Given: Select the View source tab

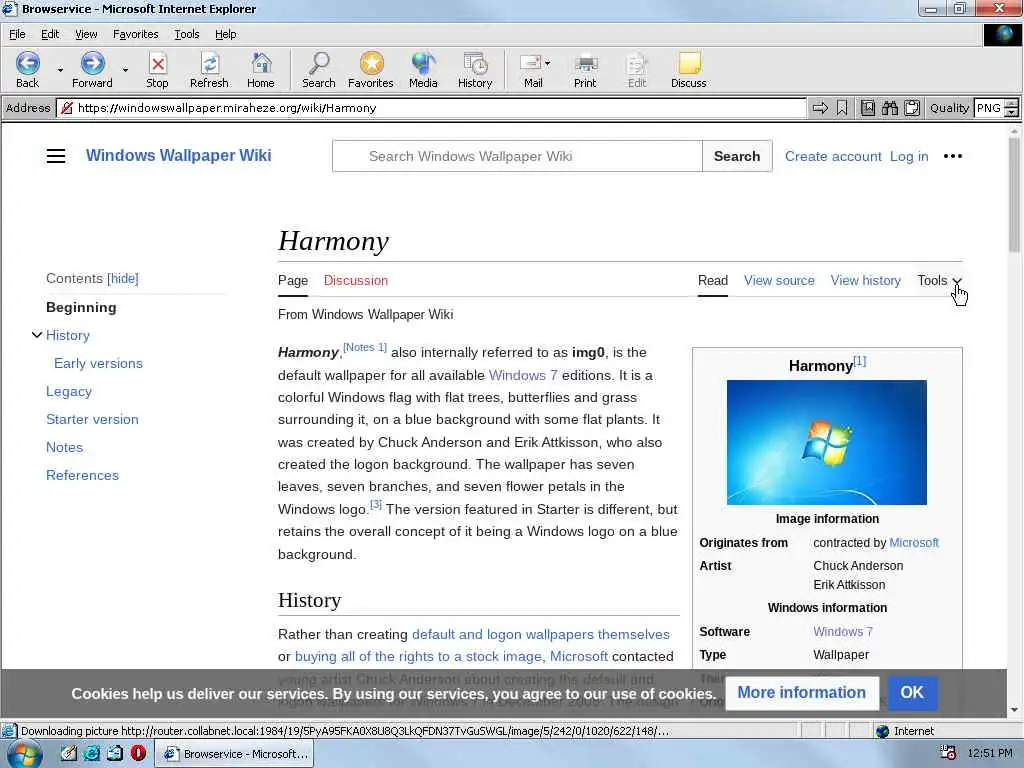Looking at the screenshot, I should pyautogui.click(x=779, y=280).
